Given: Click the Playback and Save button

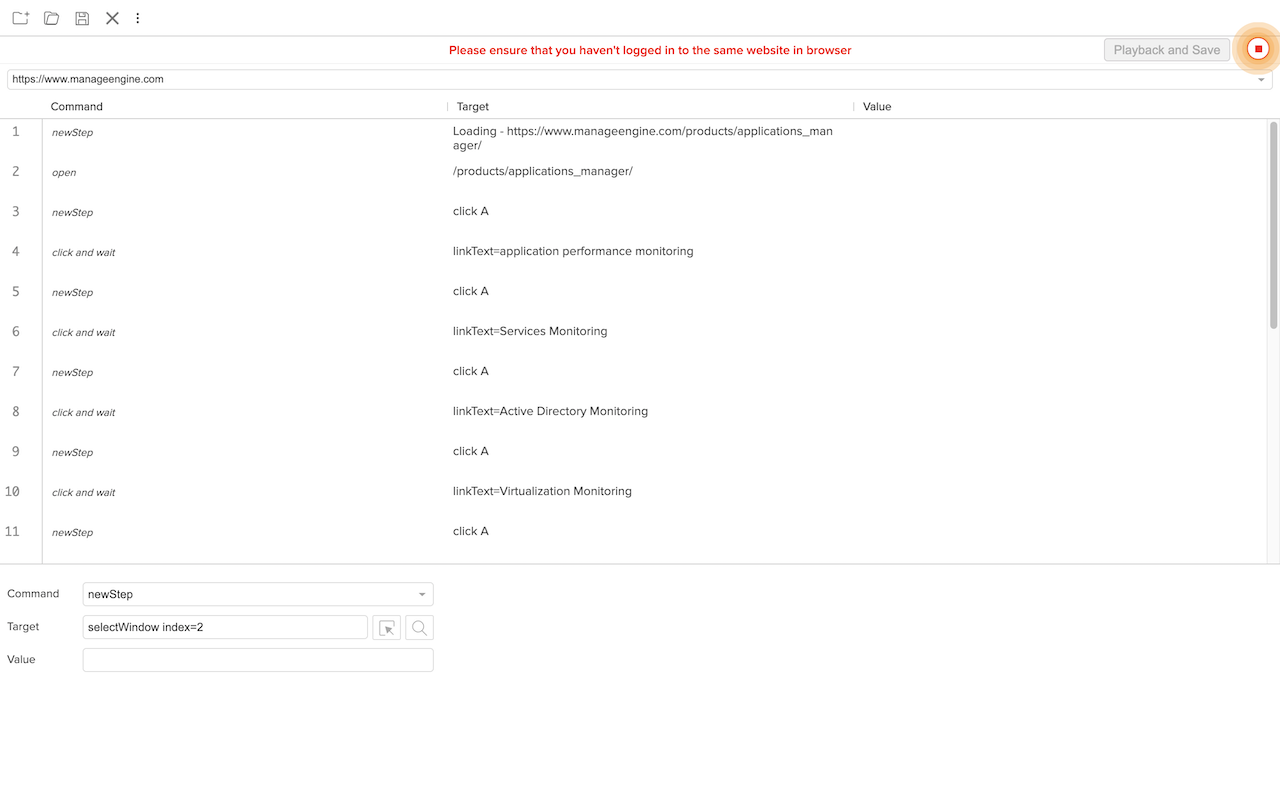Looking at the screenshot, I should (1167, 50).
